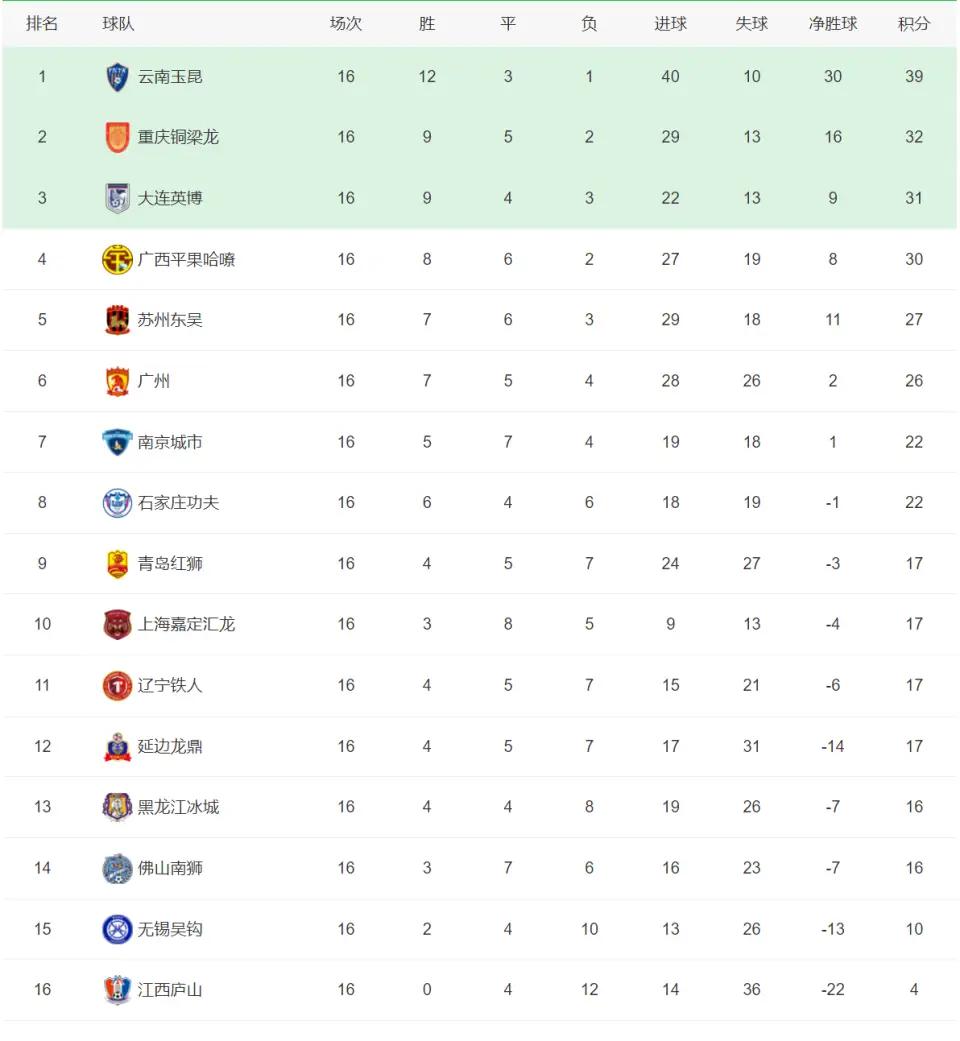This screenshot has height=1041, width=960.
Task: Select the 南京城市 blue shield logo
Action: [118, 442]
